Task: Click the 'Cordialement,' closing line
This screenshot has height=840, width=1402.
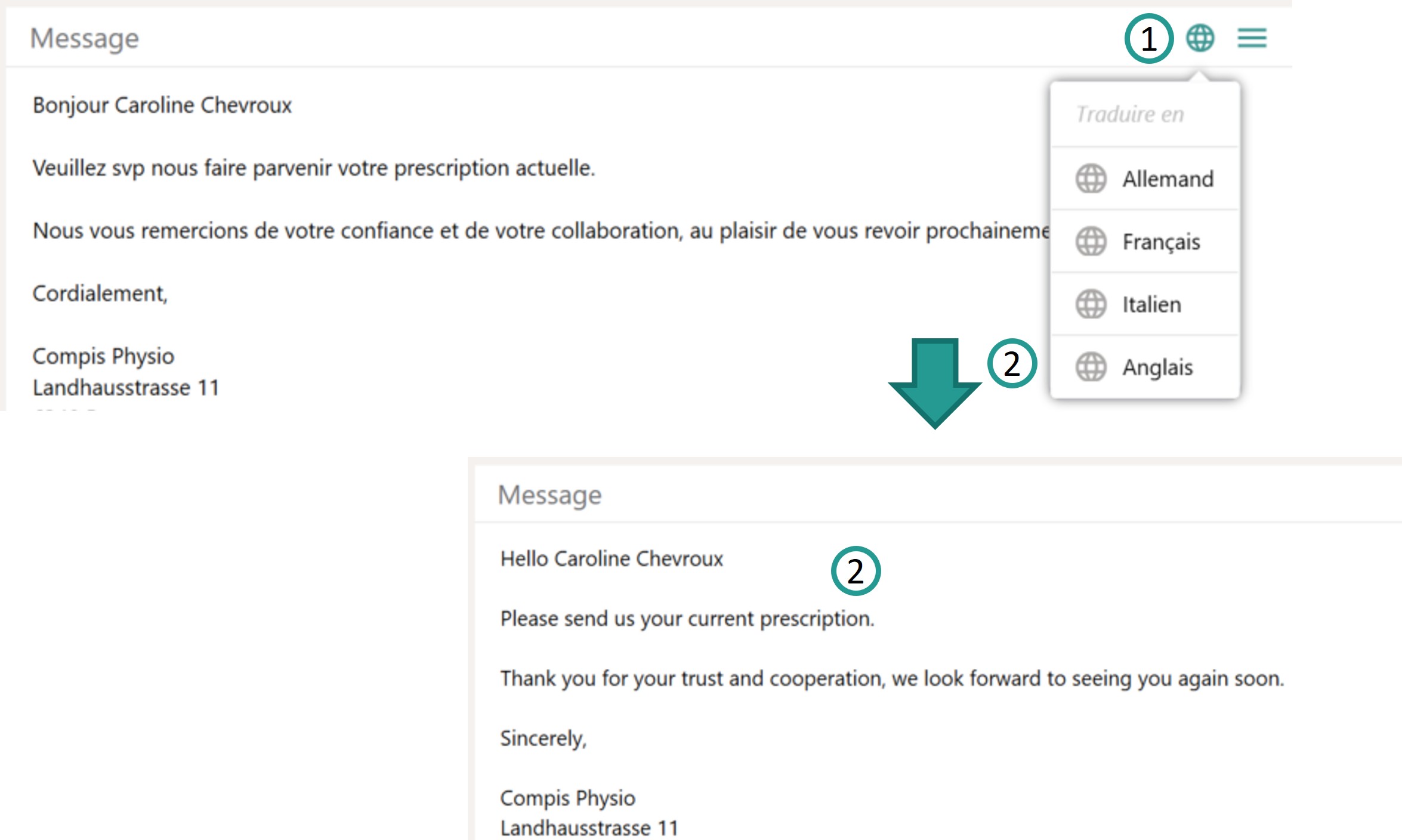Action: (100, 294)
